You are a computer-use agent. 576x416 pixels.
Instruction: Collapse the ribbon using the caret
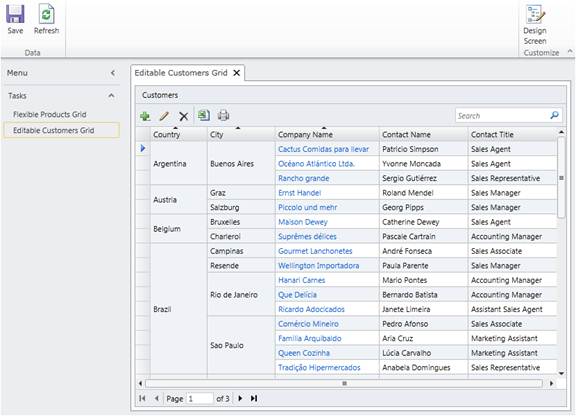570,51
